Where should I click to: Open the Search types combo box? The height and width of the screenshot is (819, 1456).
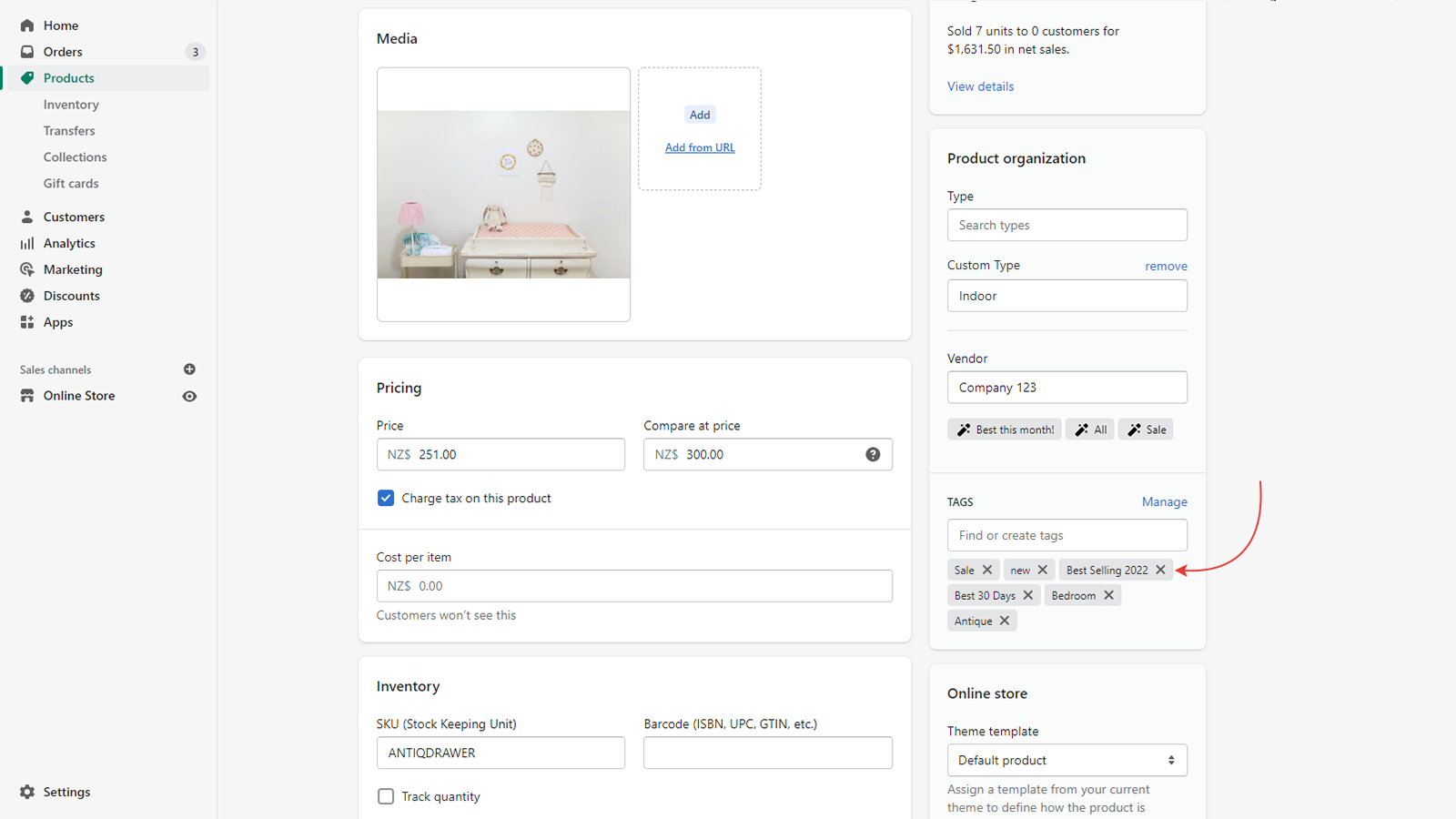1067,225
